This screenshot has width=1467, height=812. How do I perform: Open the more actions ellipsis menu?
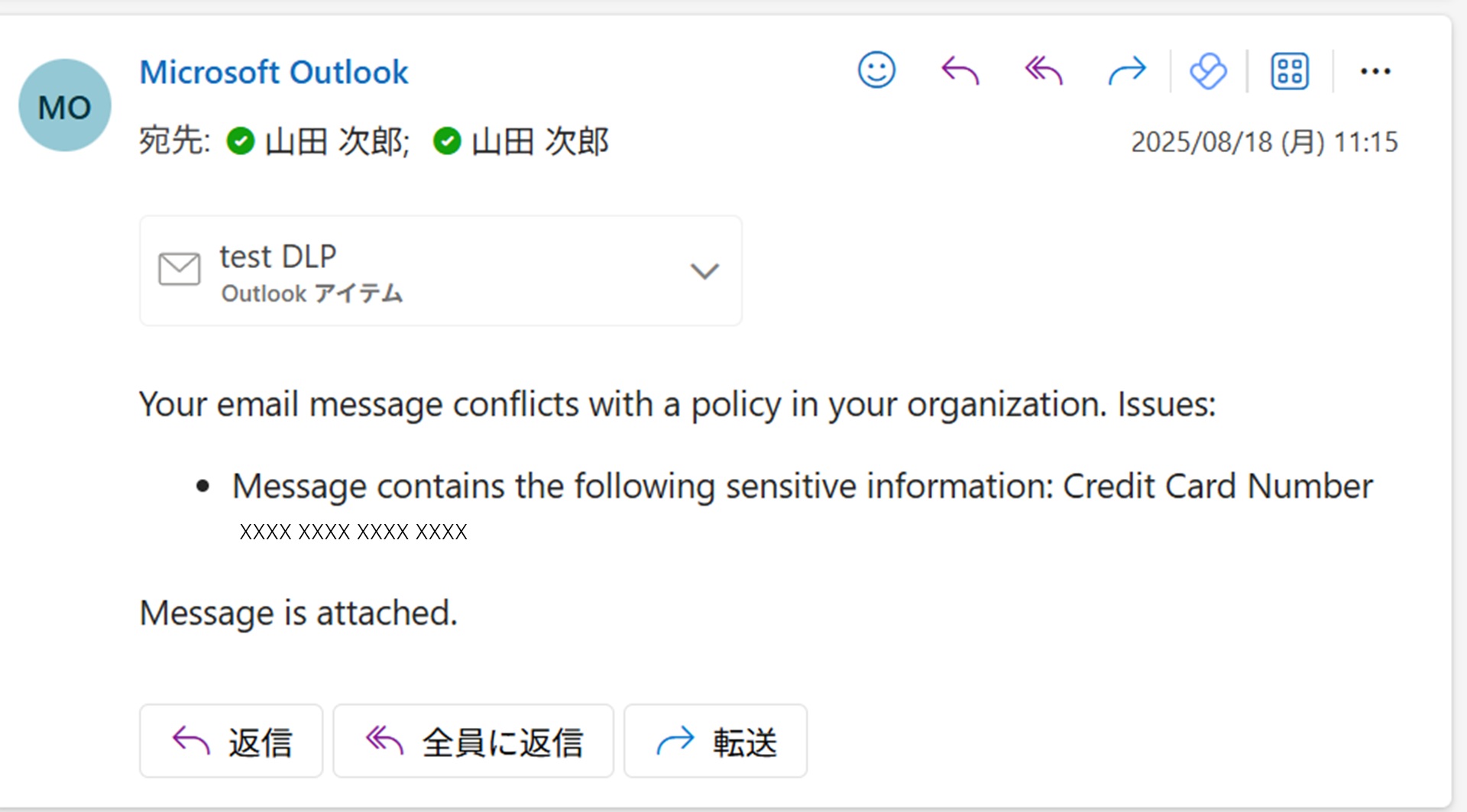click(1375, 72)
